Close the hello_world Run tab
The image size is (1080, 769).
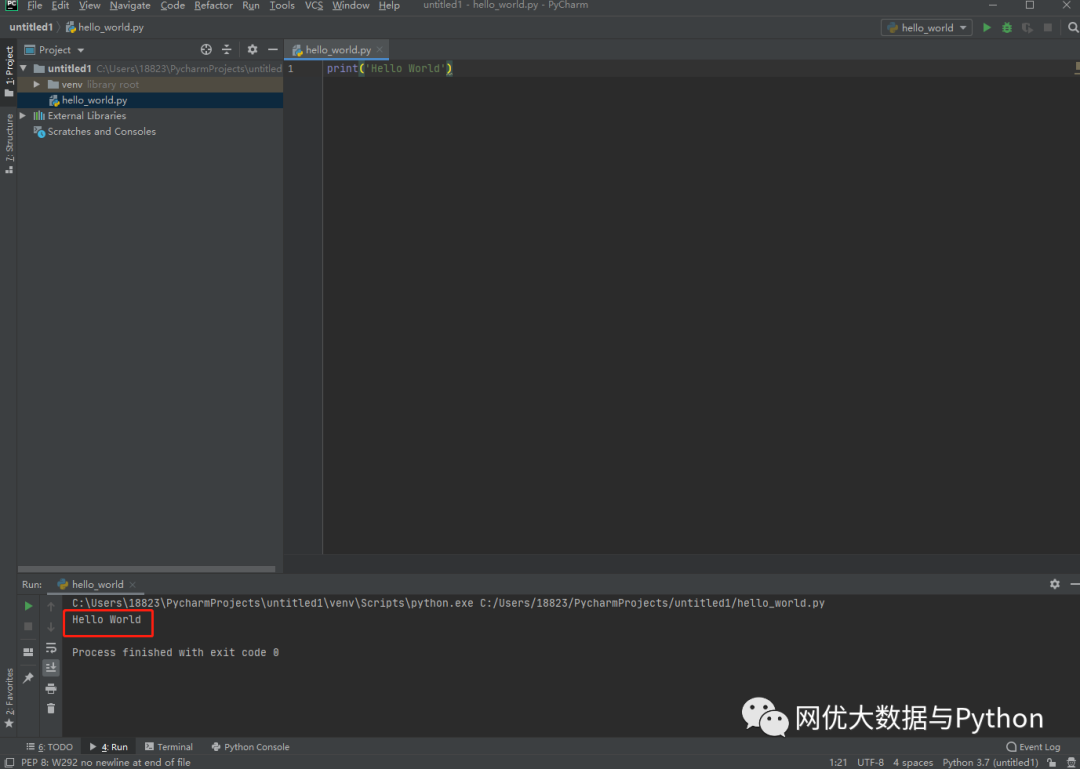coord(133,584)
